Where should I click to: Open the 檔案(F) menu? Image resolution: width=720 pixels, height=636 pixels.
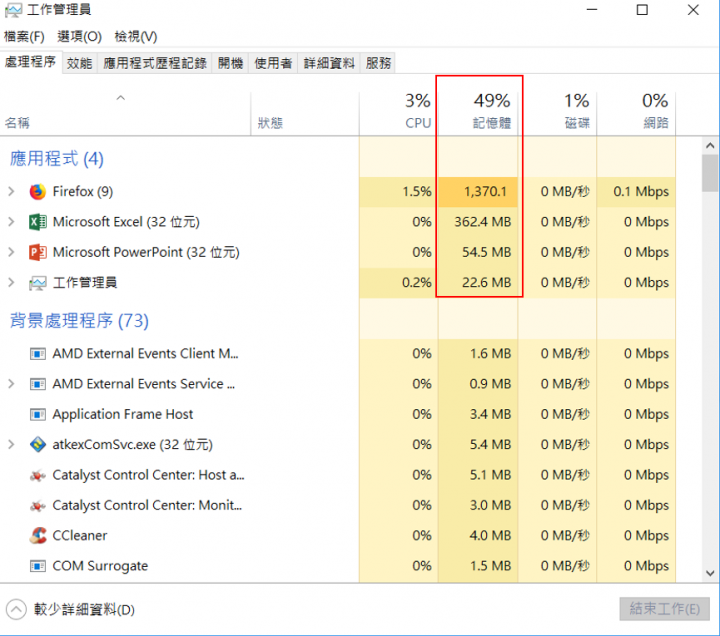[x=24, y=36]
